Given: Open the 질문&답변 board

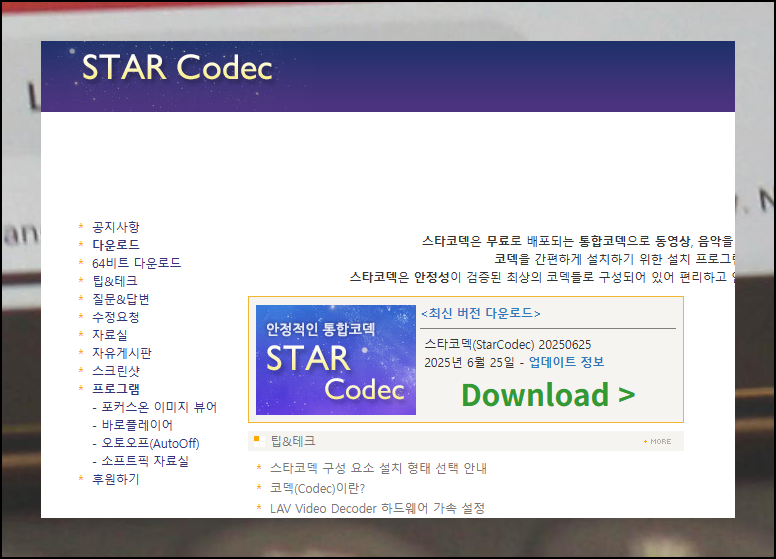Looking at the screenshot, I should (x=121, y=299).
